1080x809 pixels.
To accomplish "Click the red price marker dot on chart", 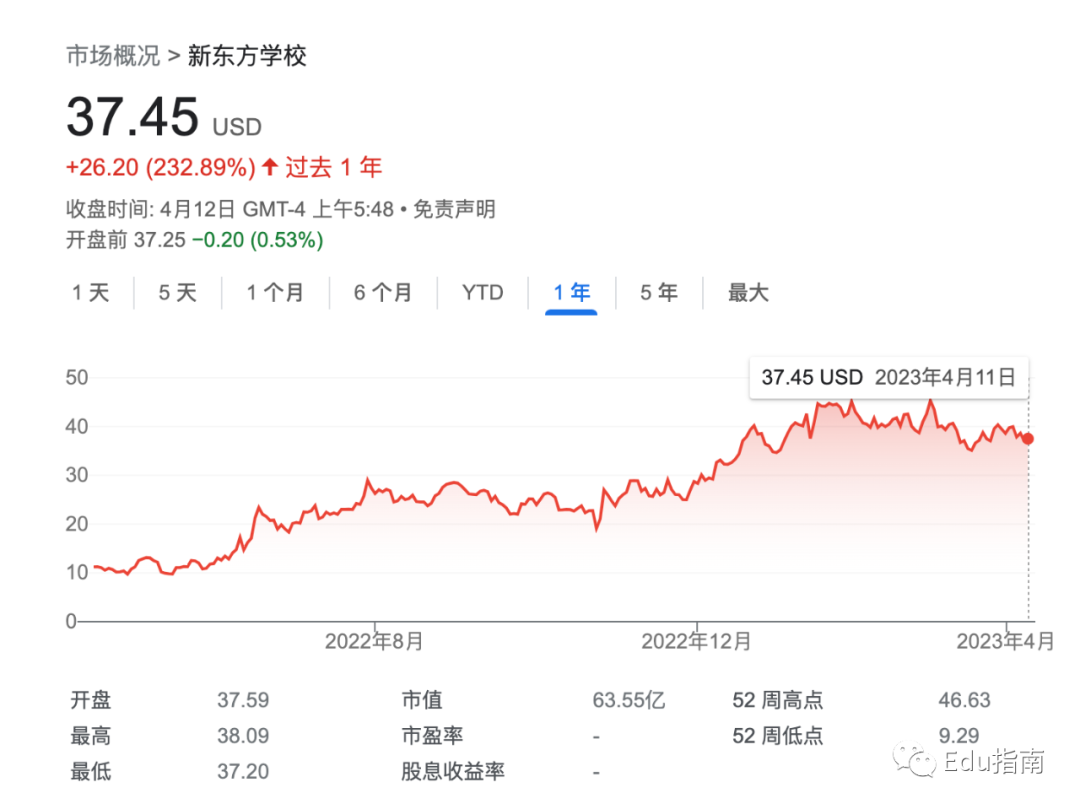I will coord(1028,439).
